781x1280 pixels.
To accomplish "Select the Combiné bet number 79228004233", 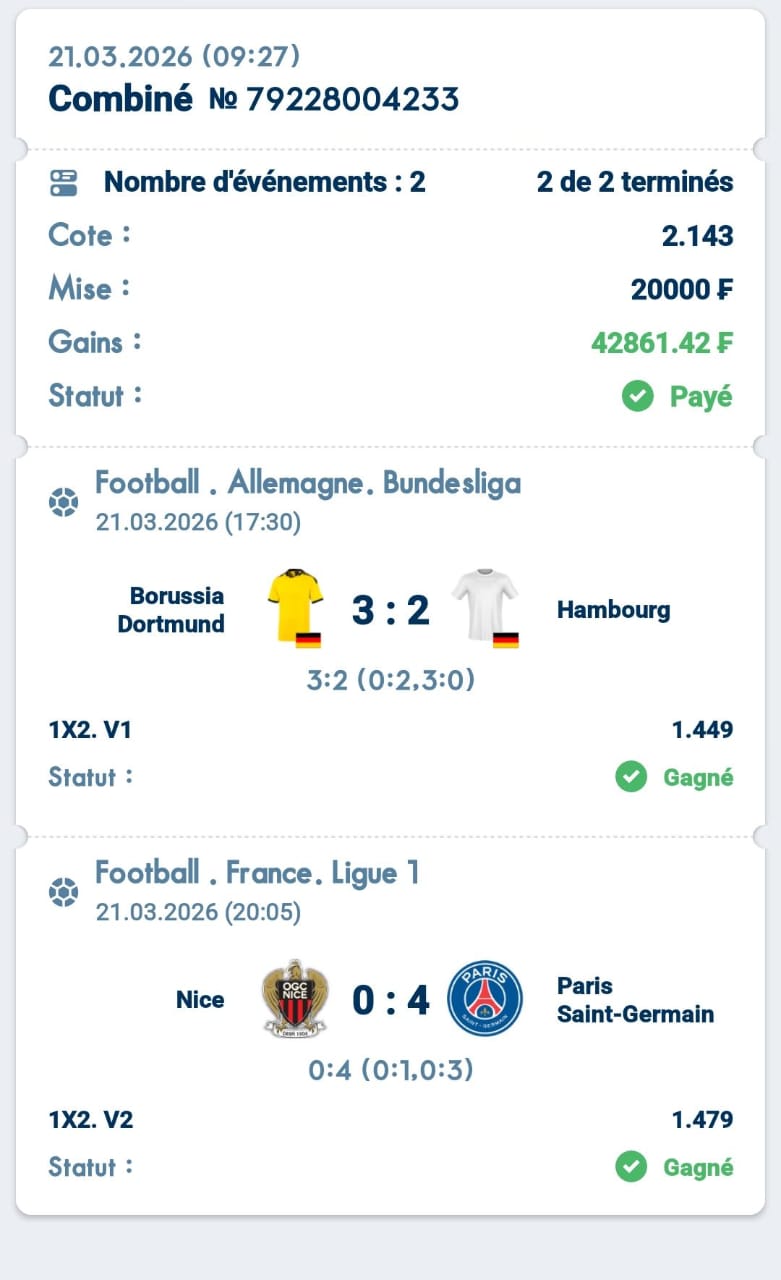I will point(334,99).
